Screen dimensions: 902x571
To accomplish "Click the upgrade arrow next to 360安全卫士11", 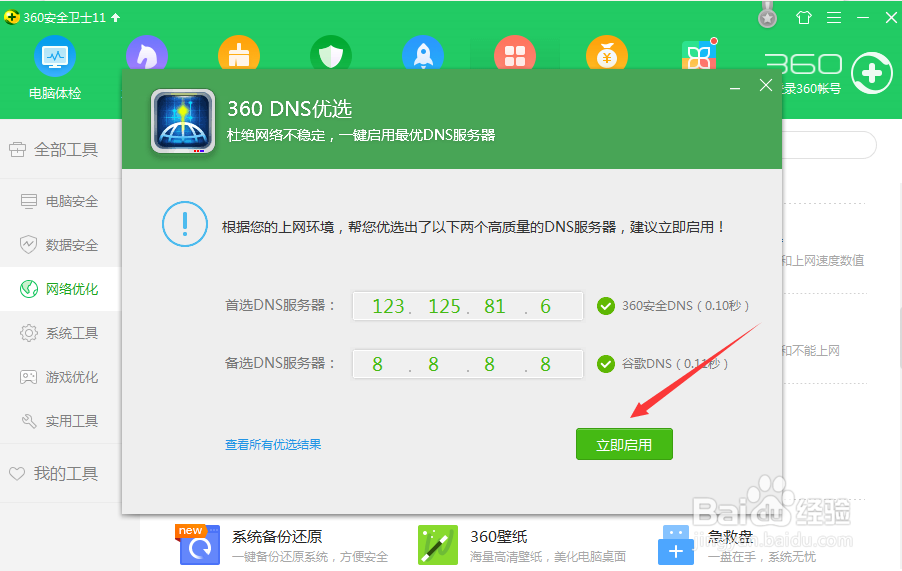I will pos(116,18).
